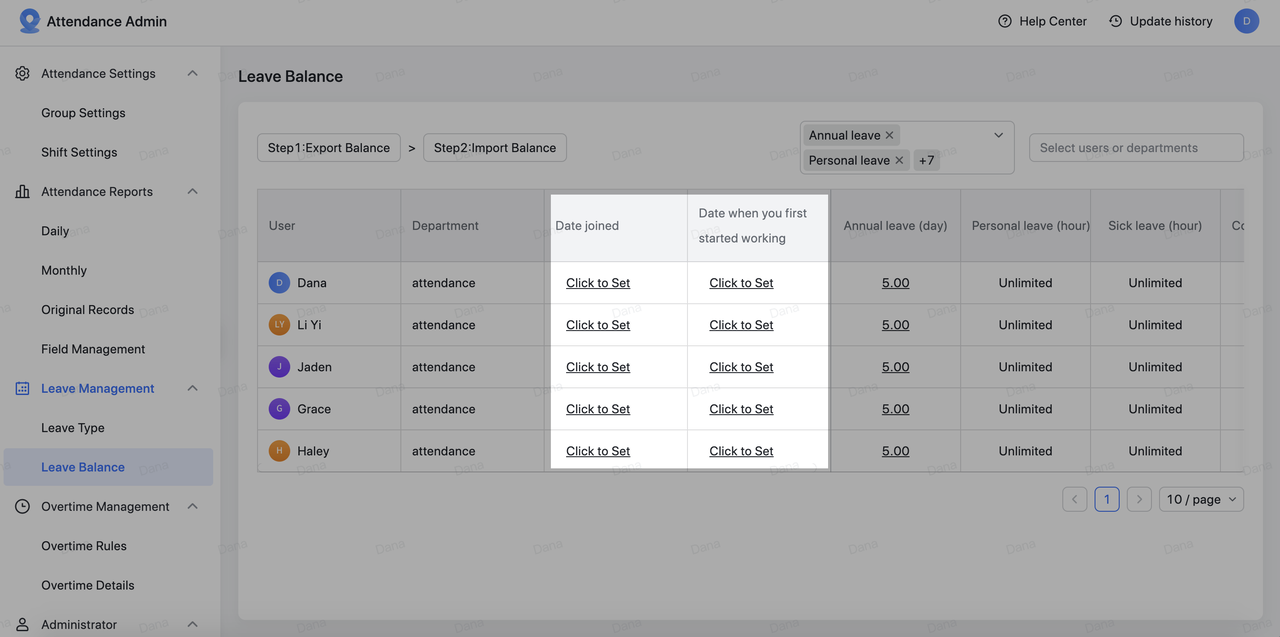Image resolution: width=1280 pixels, height=637 pixels.
Task: Open the 10 / page dropdown
Action: point(1201,499)
